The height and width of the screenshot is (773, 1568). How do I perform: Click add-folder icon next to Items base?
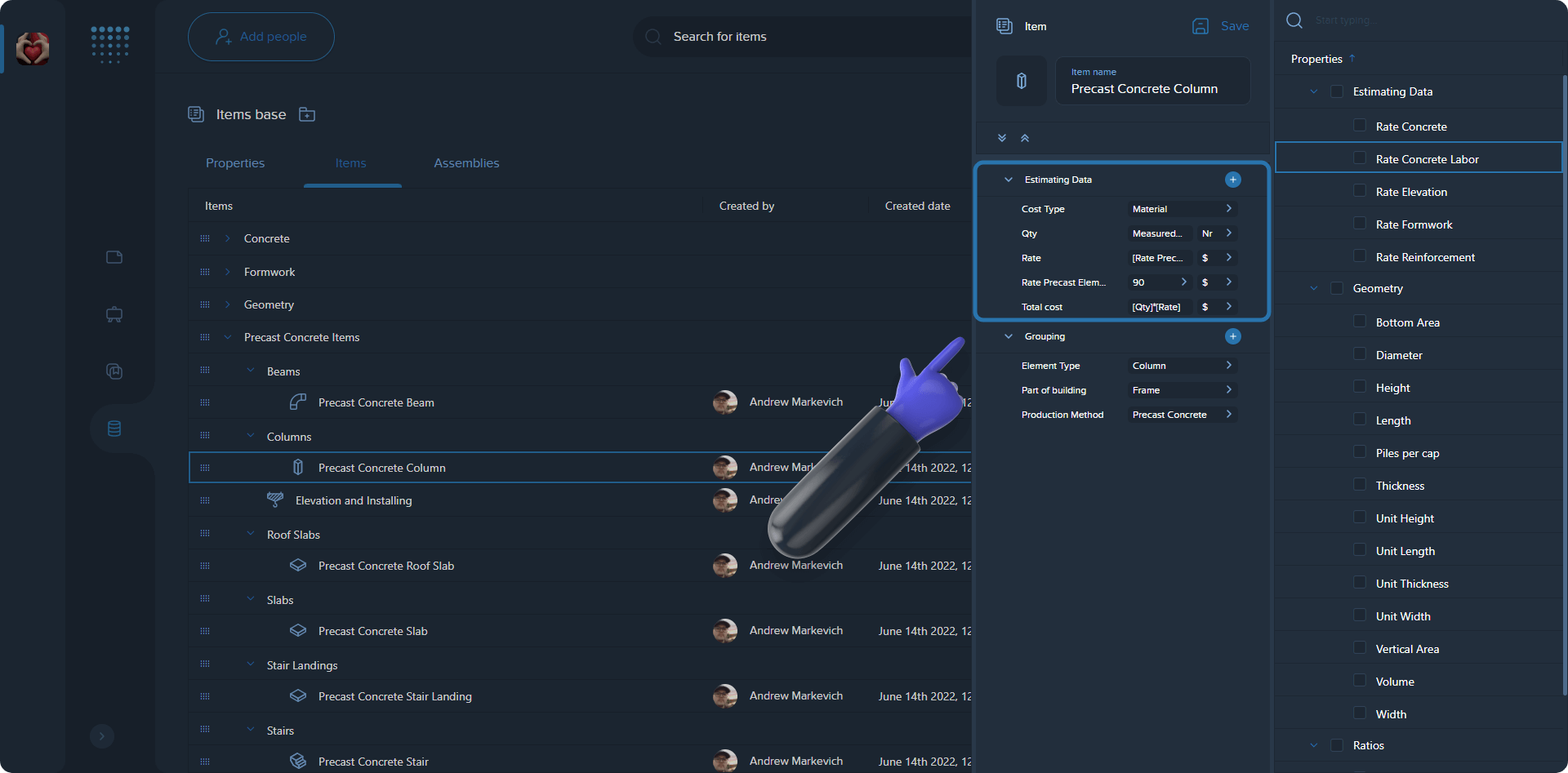pos(307,114)
